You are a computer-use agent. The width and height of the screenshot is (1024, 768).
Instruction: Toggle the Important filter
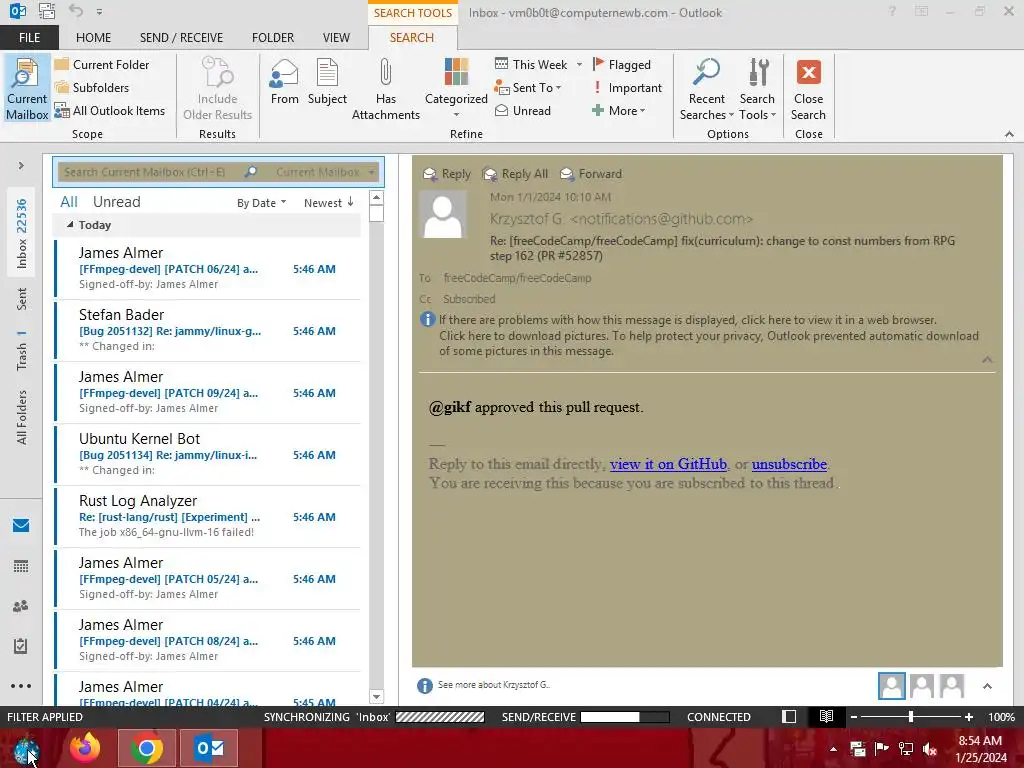pos(627,88)
